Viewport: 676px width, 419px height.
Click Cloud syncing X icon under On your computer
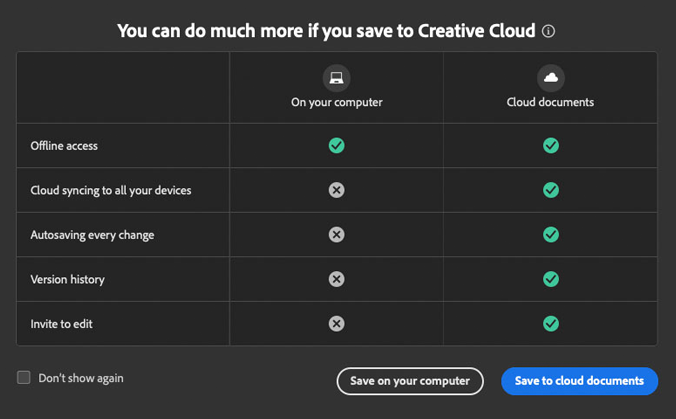coord(337,190)
